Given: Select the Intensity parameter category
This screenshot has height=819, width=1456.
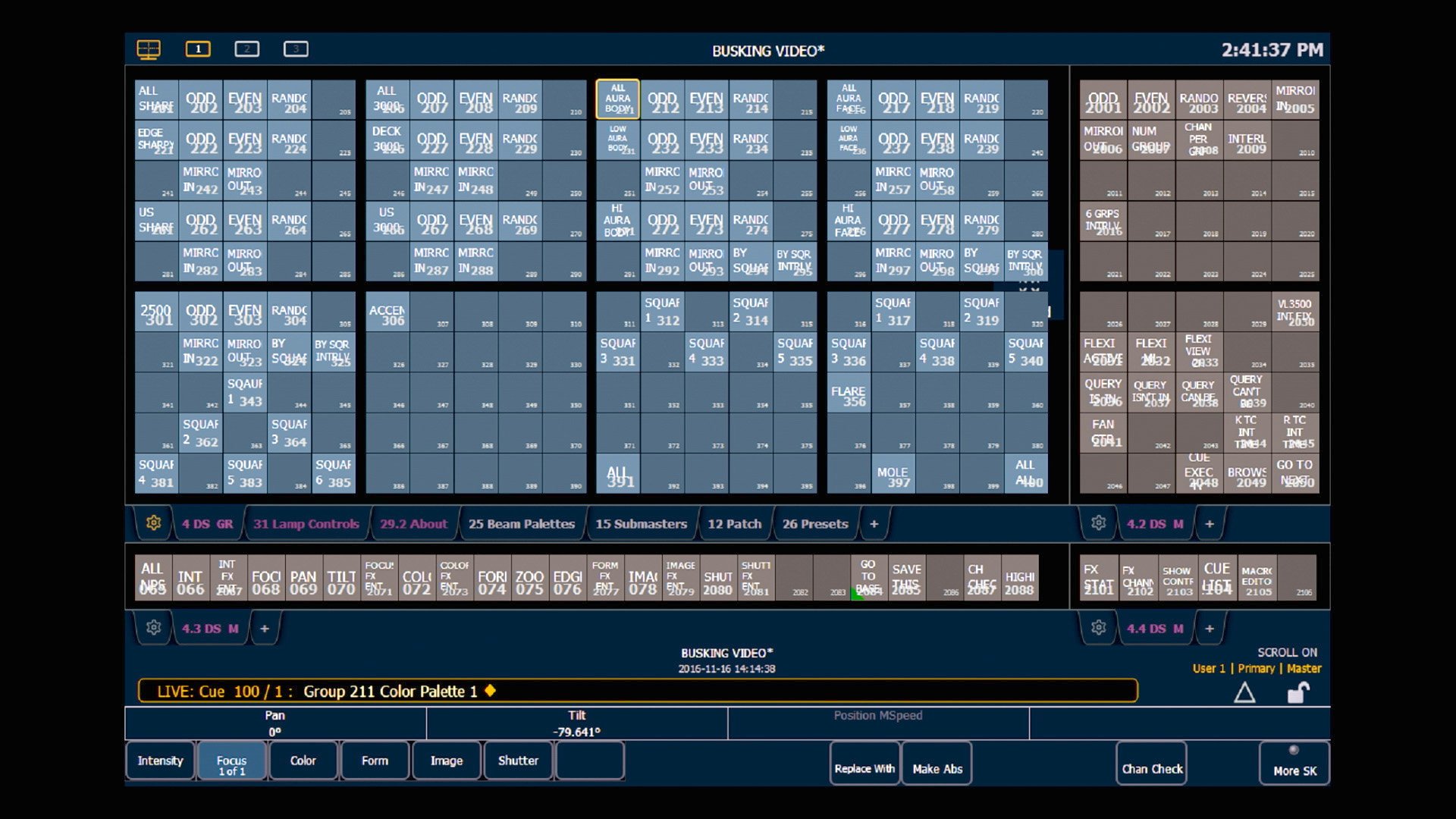Looking at the screenshot, I should [x=160, y=761].
